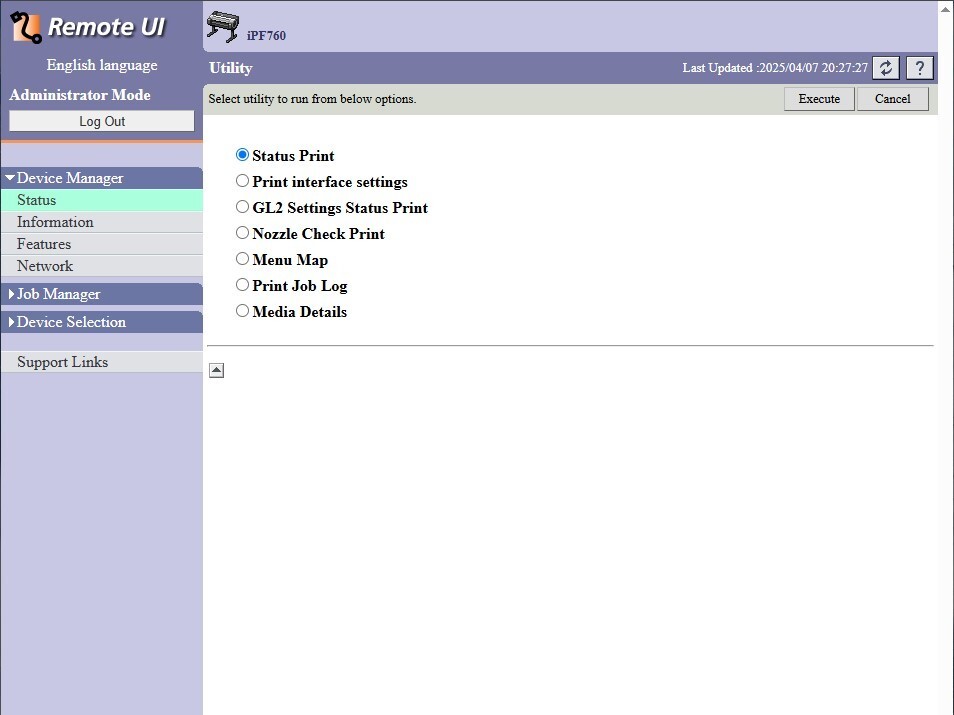
Task: Open the Network menu item
Action: click(45, 266)
